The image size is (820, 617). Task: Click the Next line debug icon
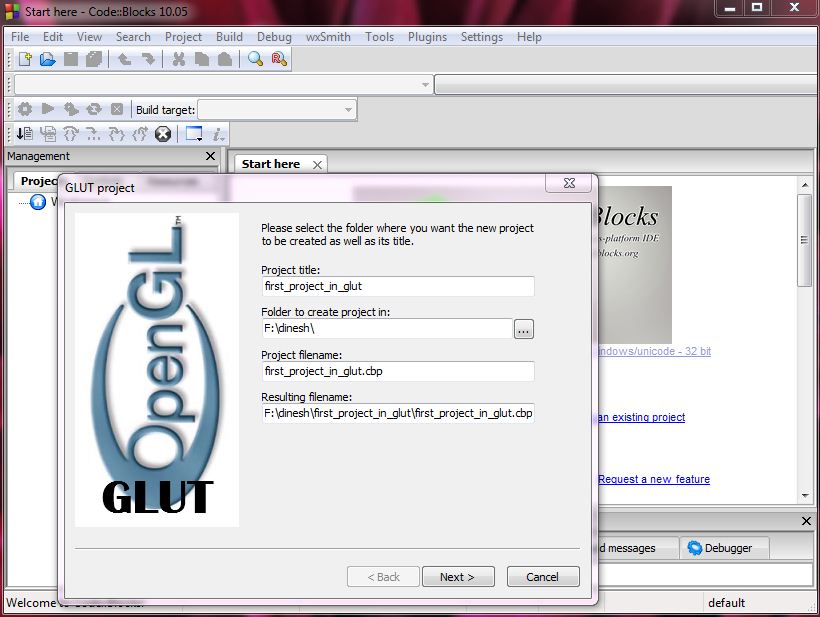[x=71, y=134]
